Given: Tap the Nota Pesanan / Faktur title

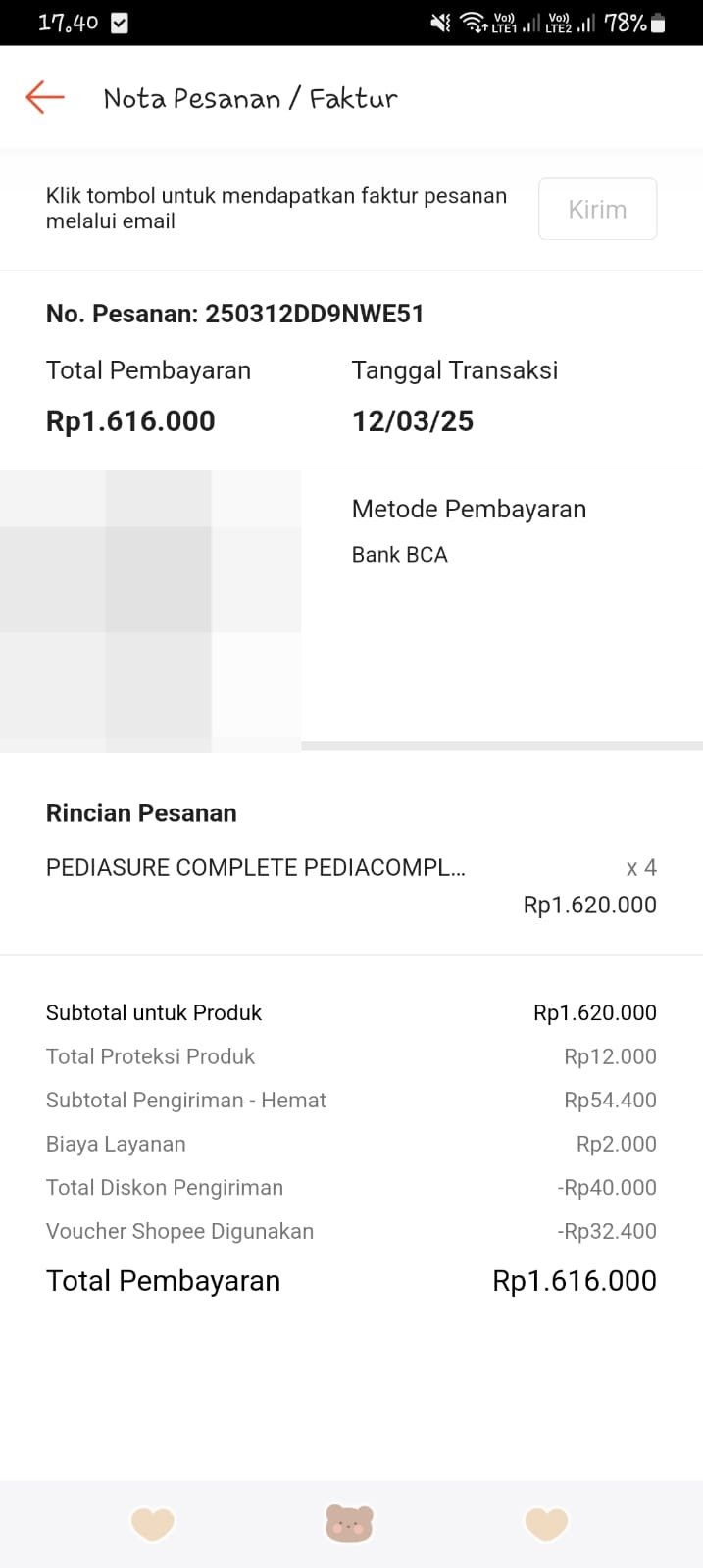Looking at the screenshot, I should click(251, 98).
